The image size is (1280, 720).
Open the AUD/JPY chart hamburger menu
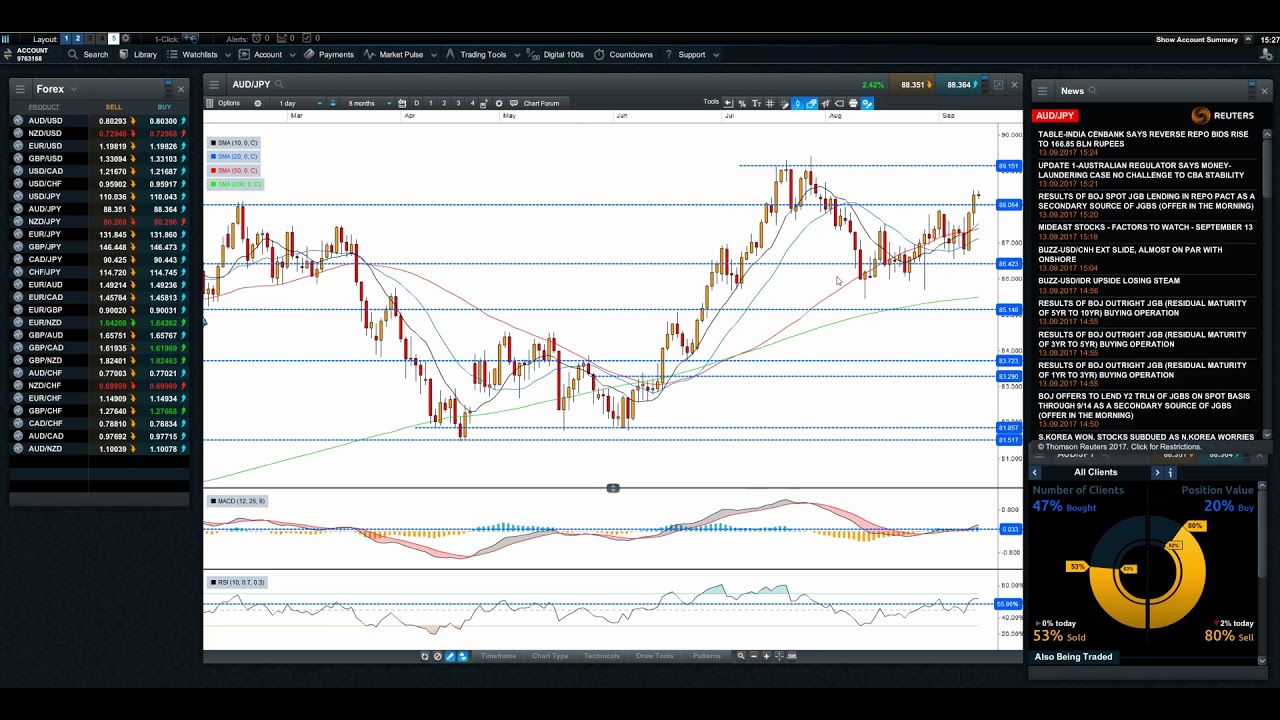213,85
